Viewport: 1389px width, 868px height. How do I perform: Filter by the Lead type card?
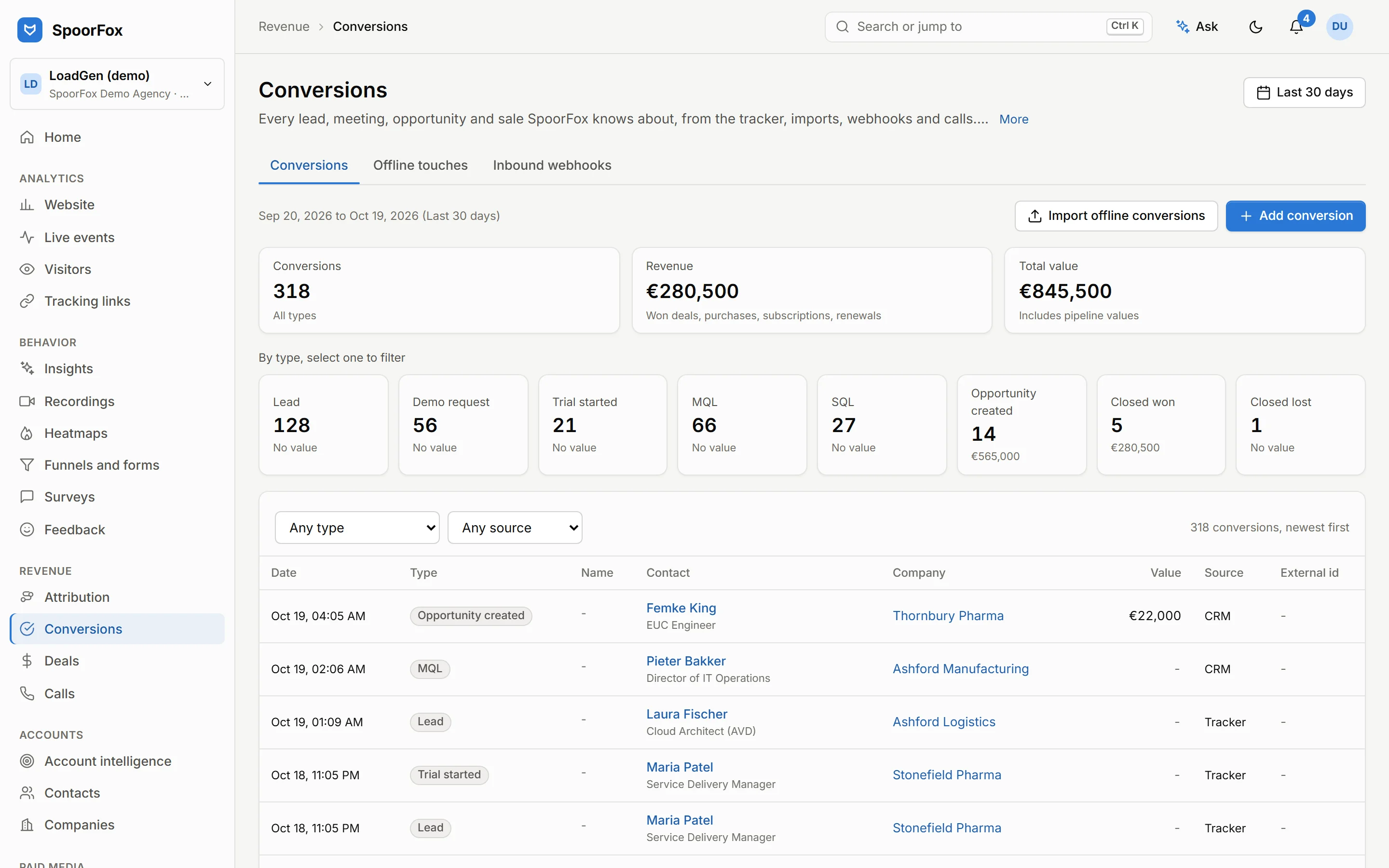pyautogui.click(x=323, y=425)
